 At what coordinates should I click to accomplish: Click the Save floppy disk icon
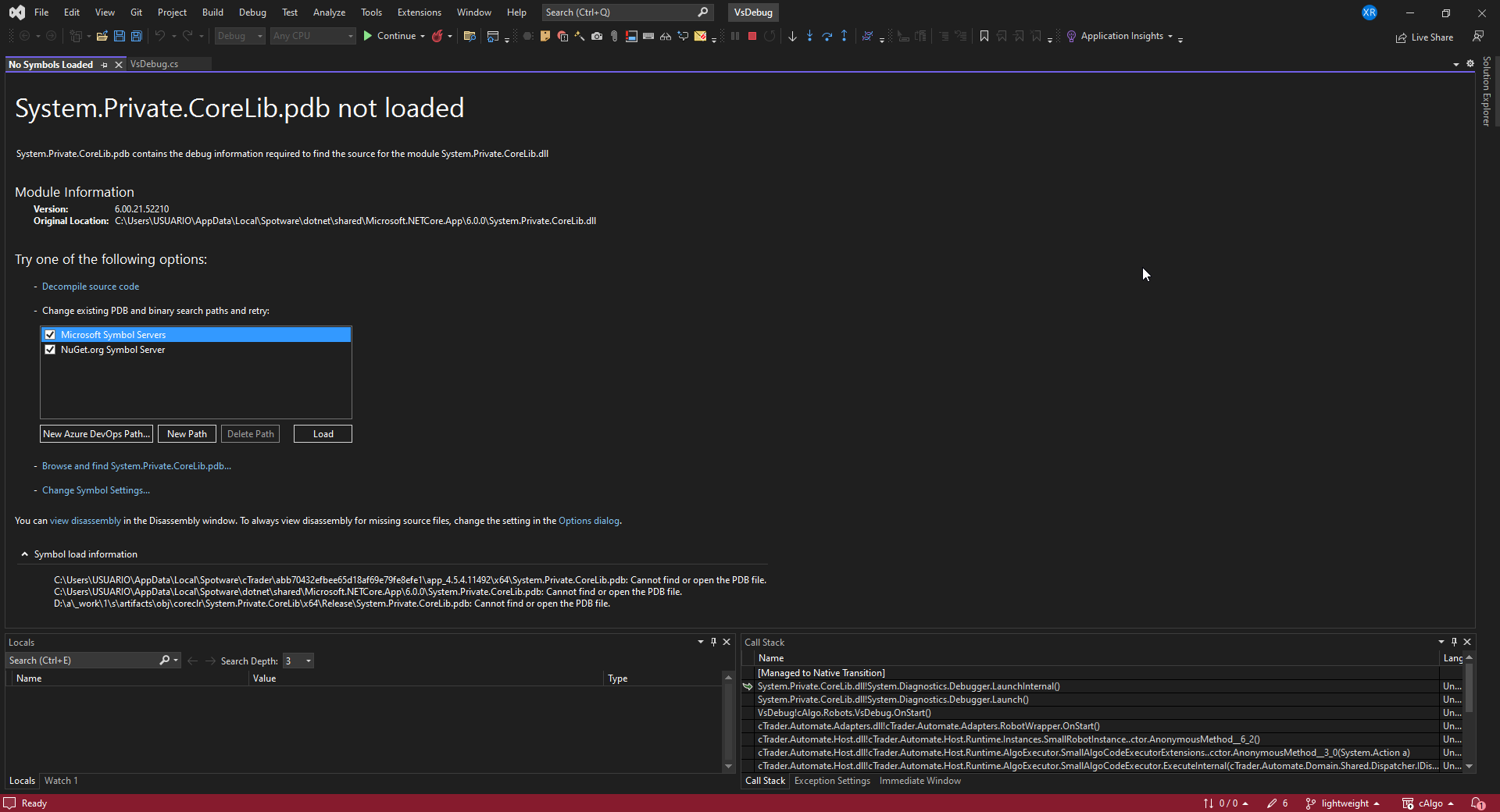tap(119, 36)
